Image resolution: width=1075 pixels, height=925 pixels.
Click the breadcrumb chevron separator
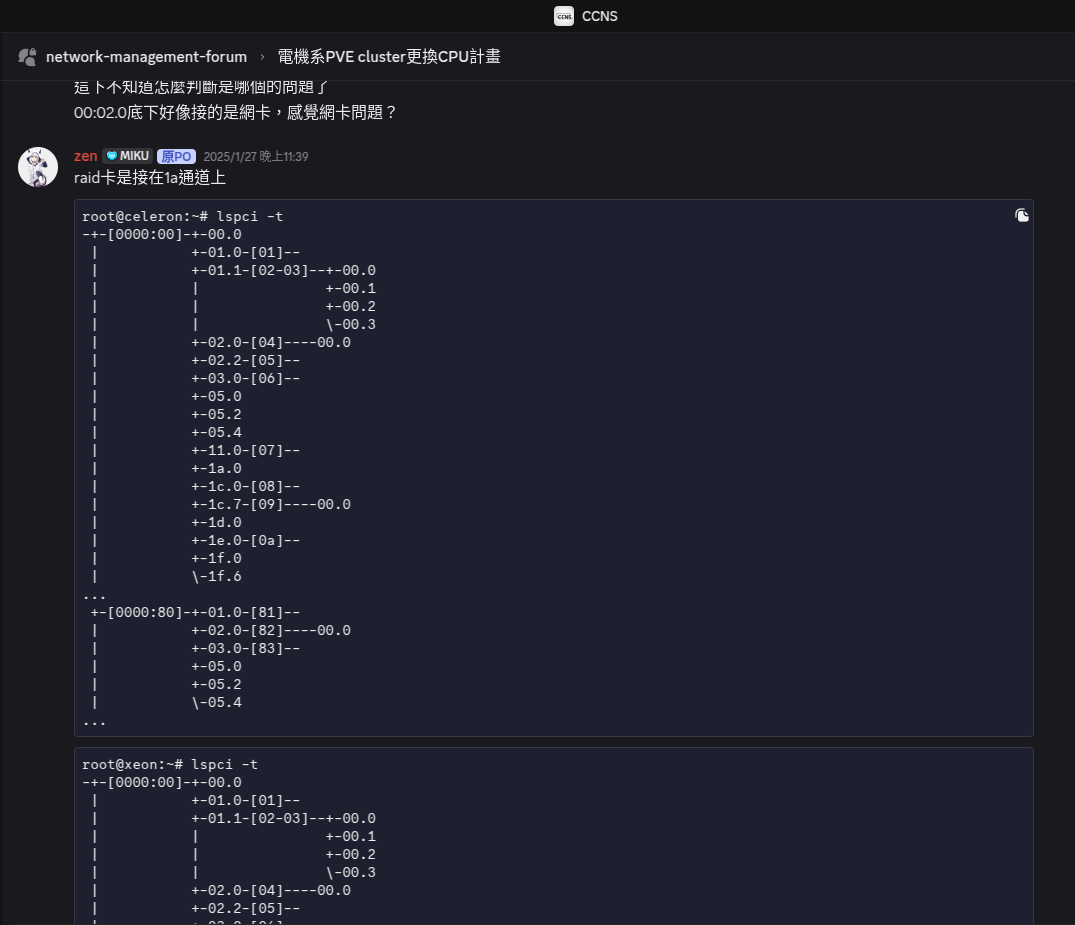coord(263,57)
